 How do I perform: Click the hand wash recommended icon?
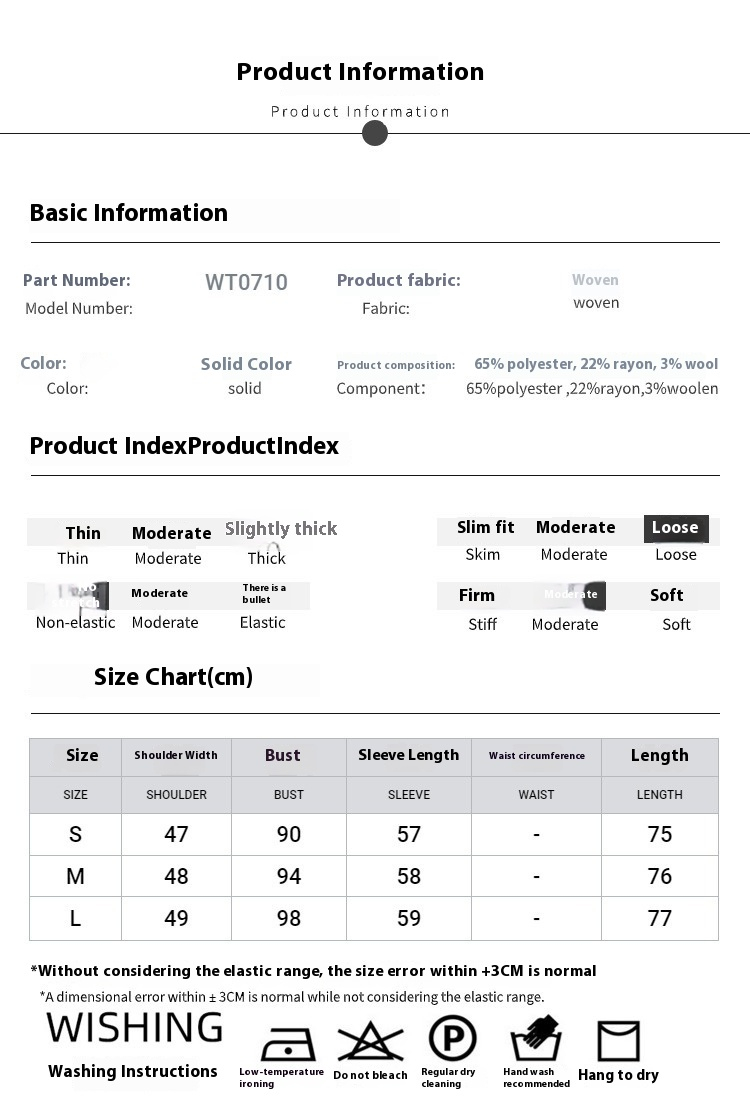536,1039
